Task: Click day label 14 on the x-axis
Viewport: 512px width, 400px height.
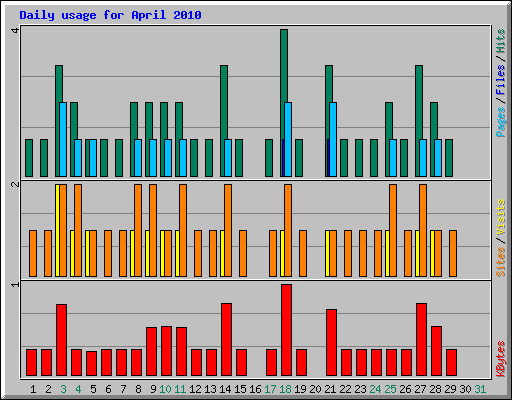Action: (x=225, y=389)
